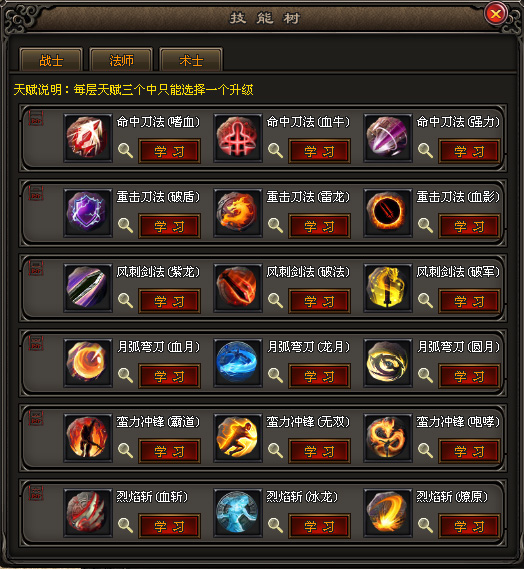Viewport: 524px width, 569px height.
Task: Inspect 命中刀法(血牛) with its magnifier
Action: click(275, 150)
